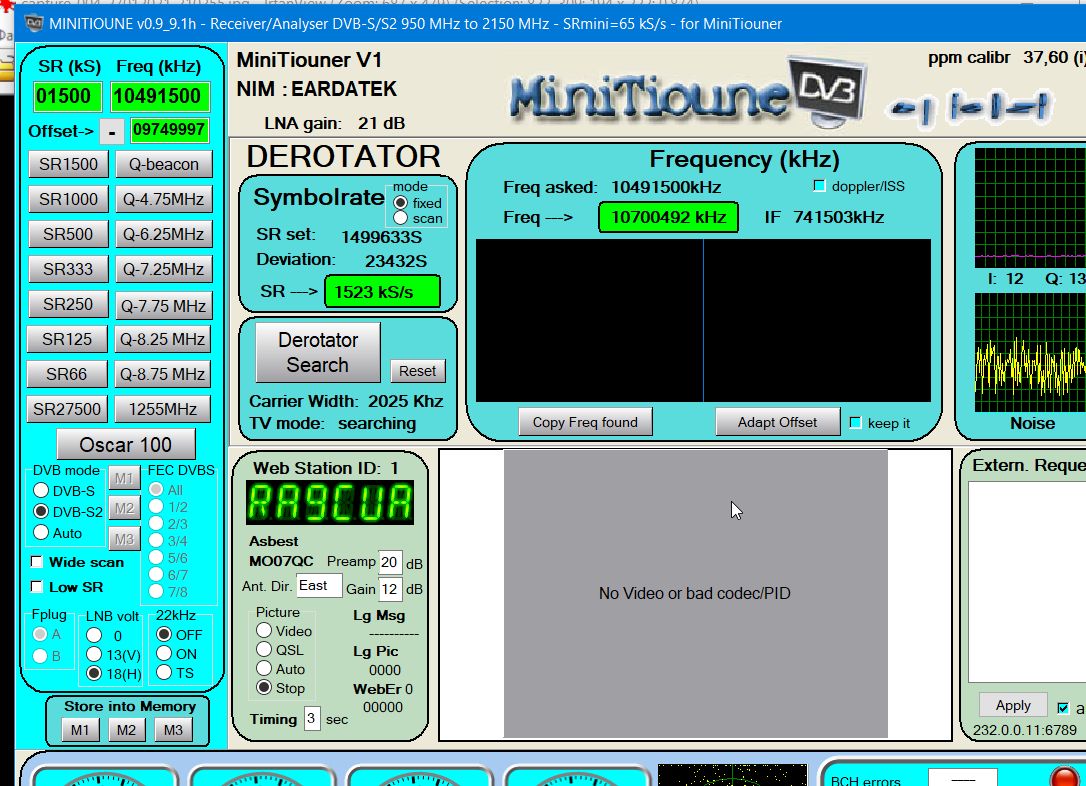The width and height of the screenshot is (1086, 786).
Task: Click the MiniTioune app icon in title bar
Action: click(x=33, y=24)
